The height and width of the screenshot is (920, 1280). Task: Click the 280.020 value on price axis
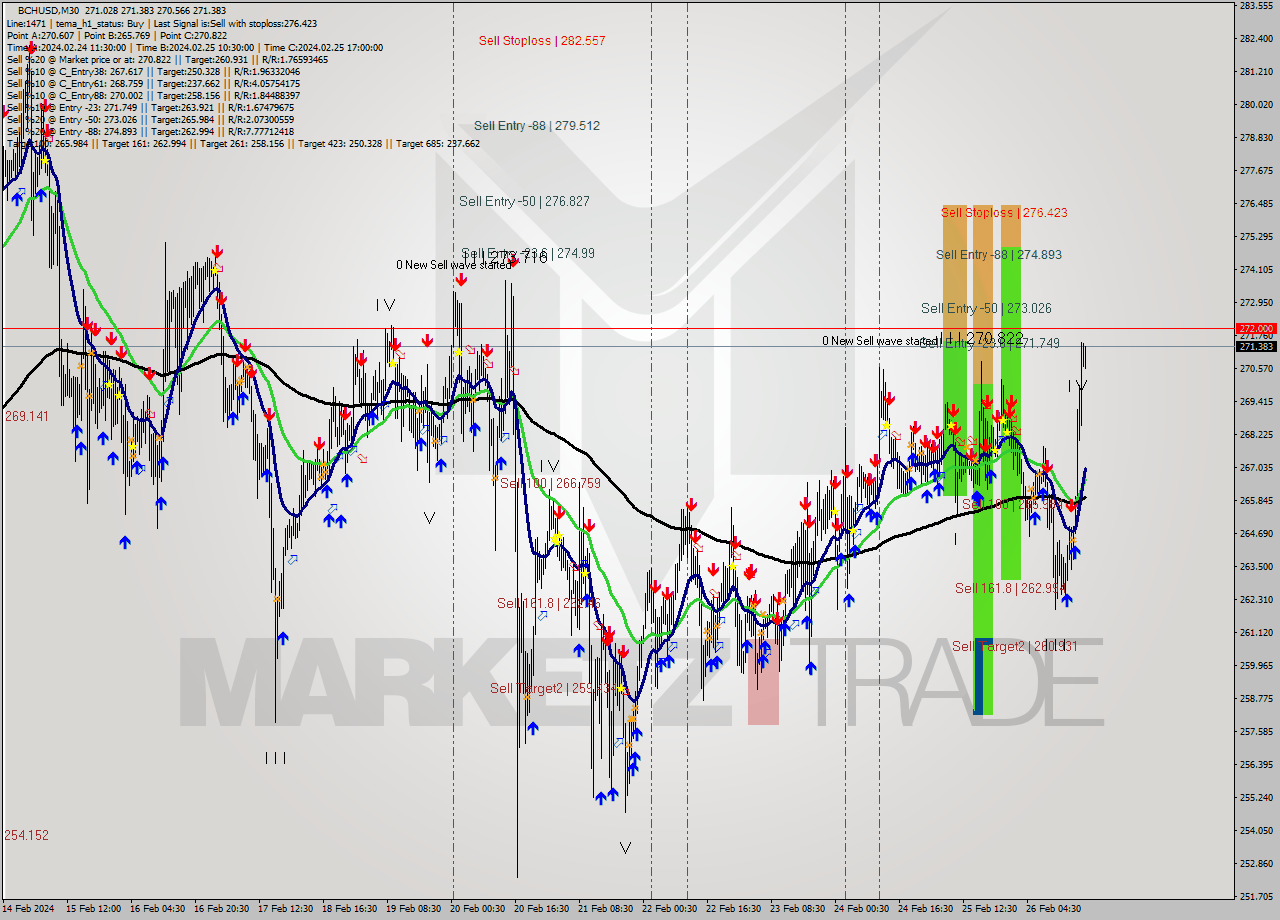[1256, 105]
